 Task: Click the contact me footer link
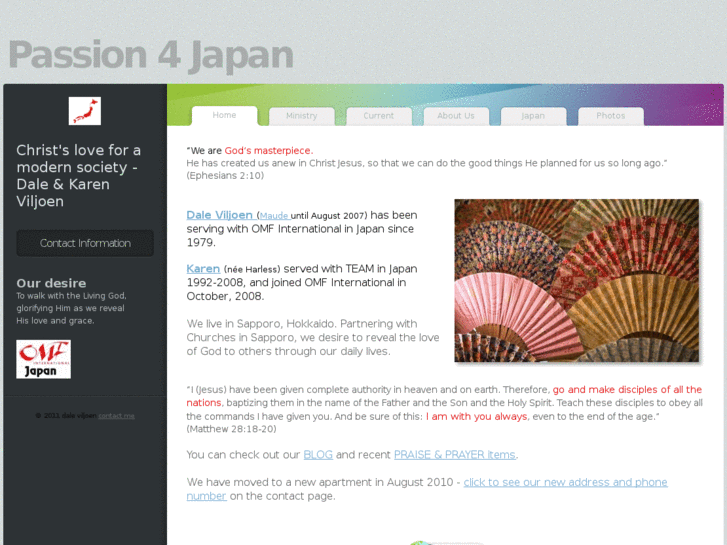(x=116, y=416)
